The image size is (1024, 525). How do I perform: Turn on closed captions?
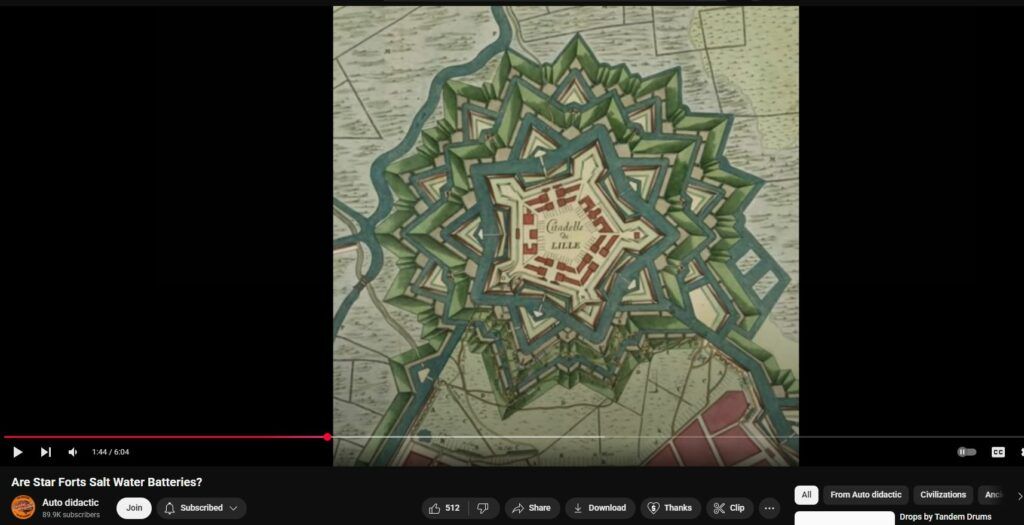[997, 452]
